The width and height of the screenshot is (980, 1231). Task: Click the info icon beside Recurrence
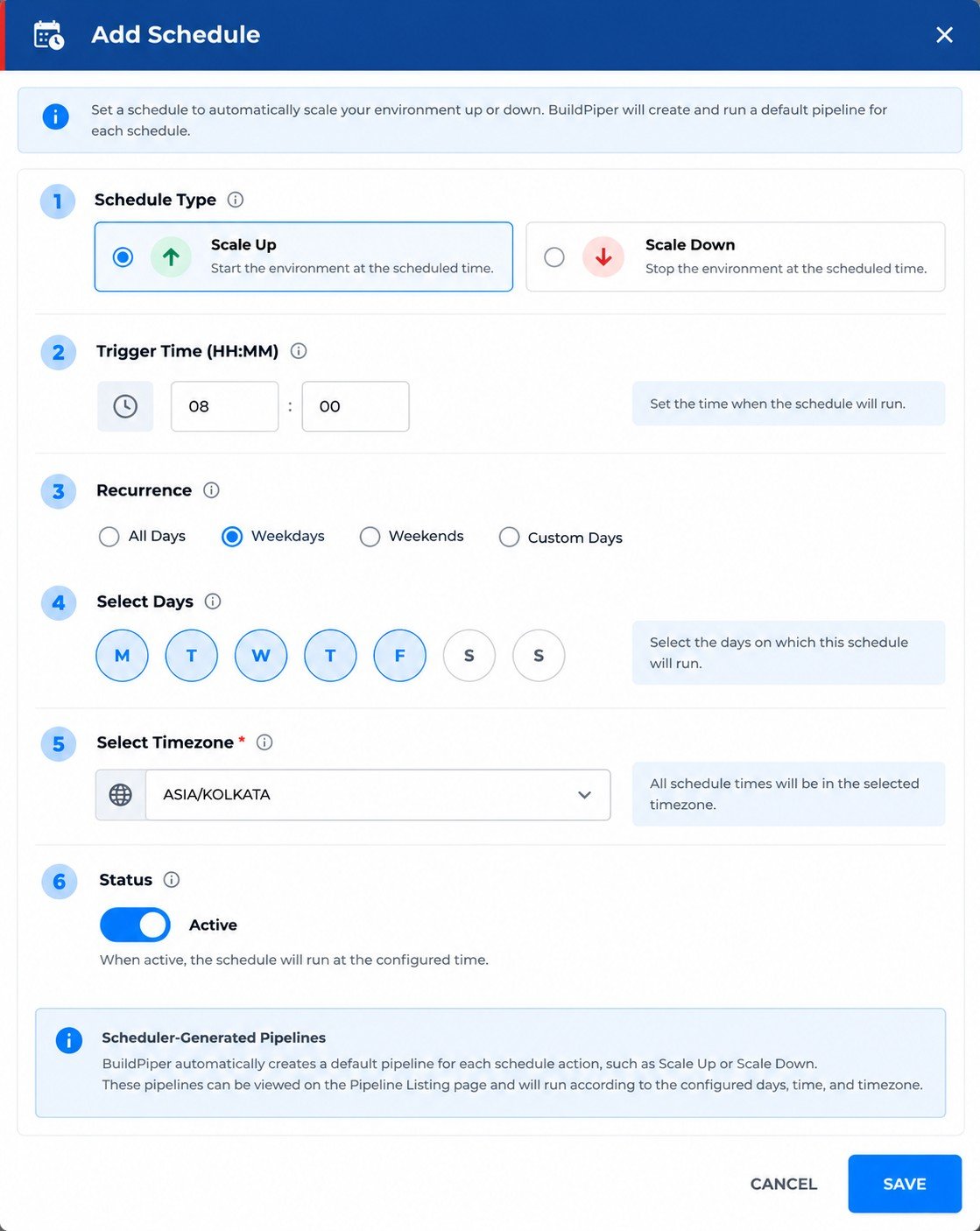pos(211,490)
